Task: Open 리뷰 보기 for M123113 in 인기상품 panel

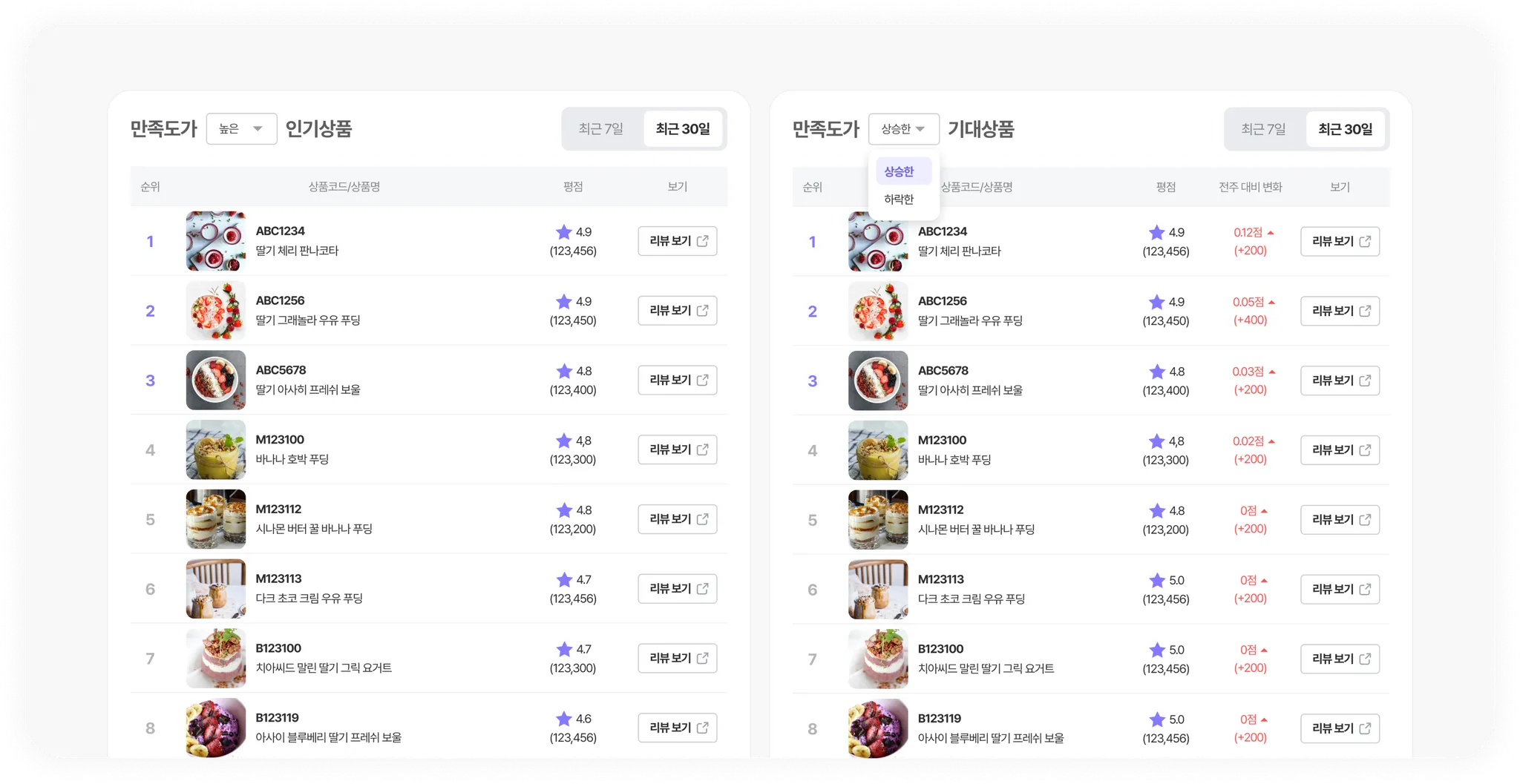Action: [x=678, y=589]
